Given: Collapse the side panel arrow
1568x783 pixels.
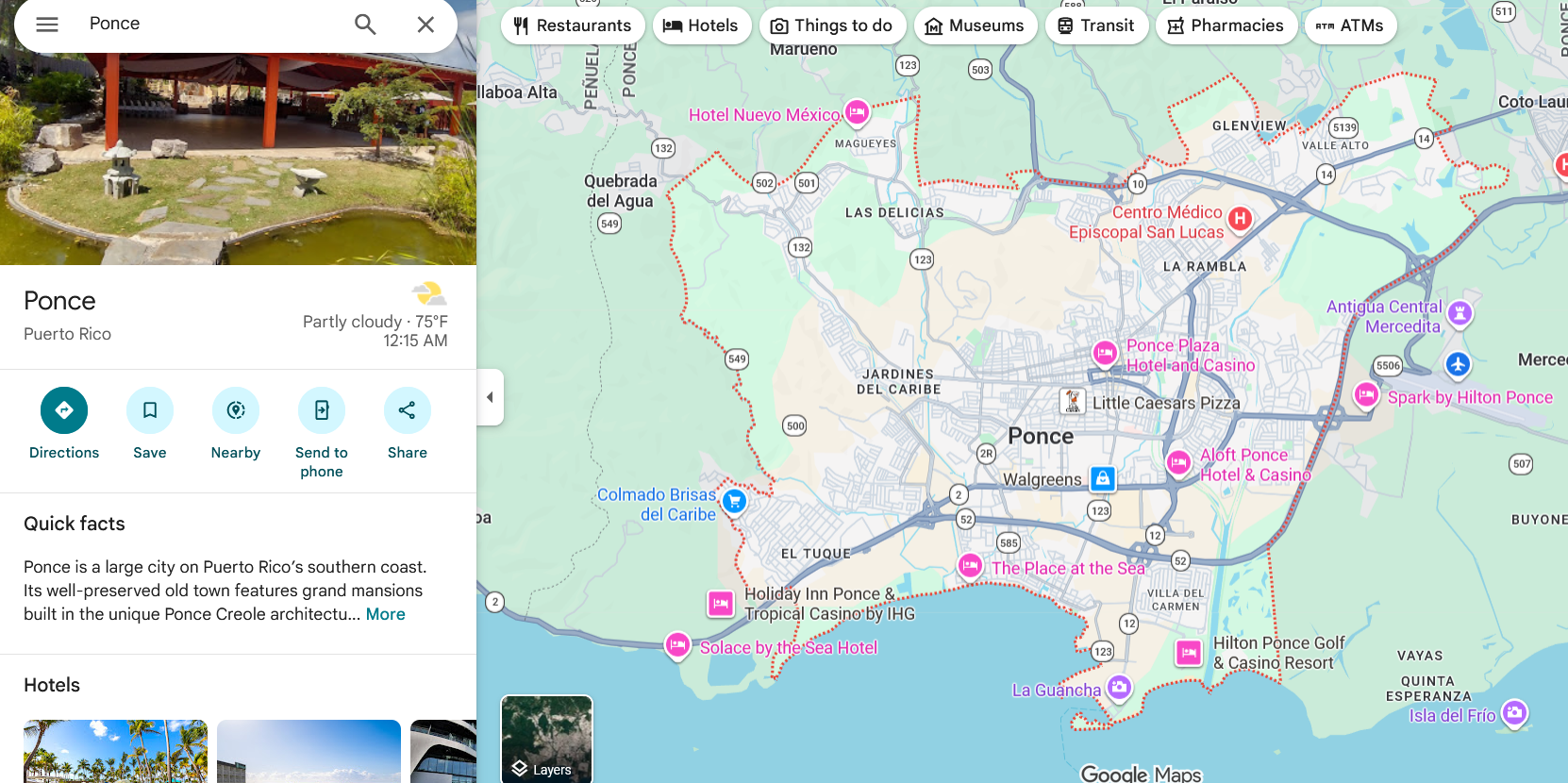Looking at the screenshot, I should (x=490, y=397).
